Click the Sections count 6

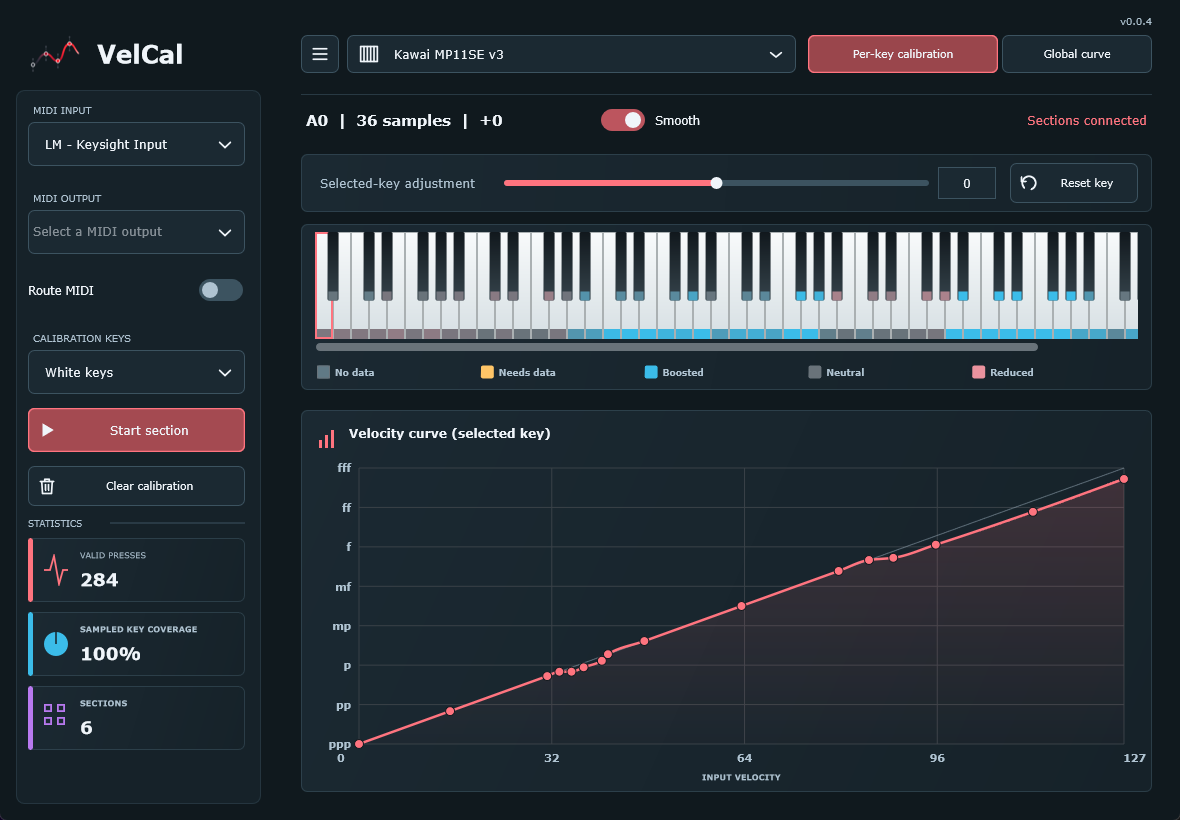(x=87, y=727)
